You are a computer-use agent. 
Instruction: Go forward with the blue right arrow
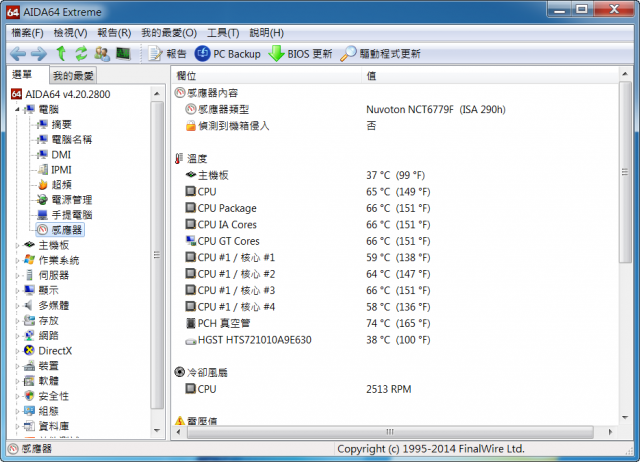[39, 54]
